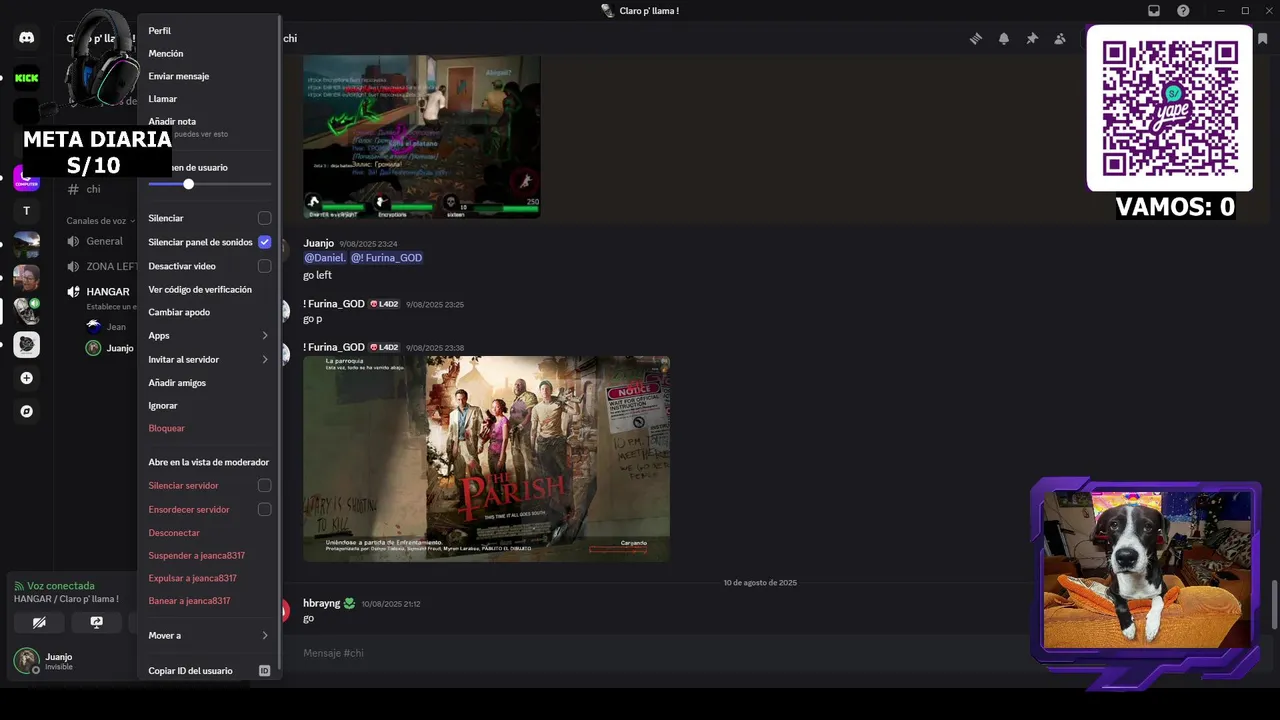Open the threads icon in channel header

(975, 38)
